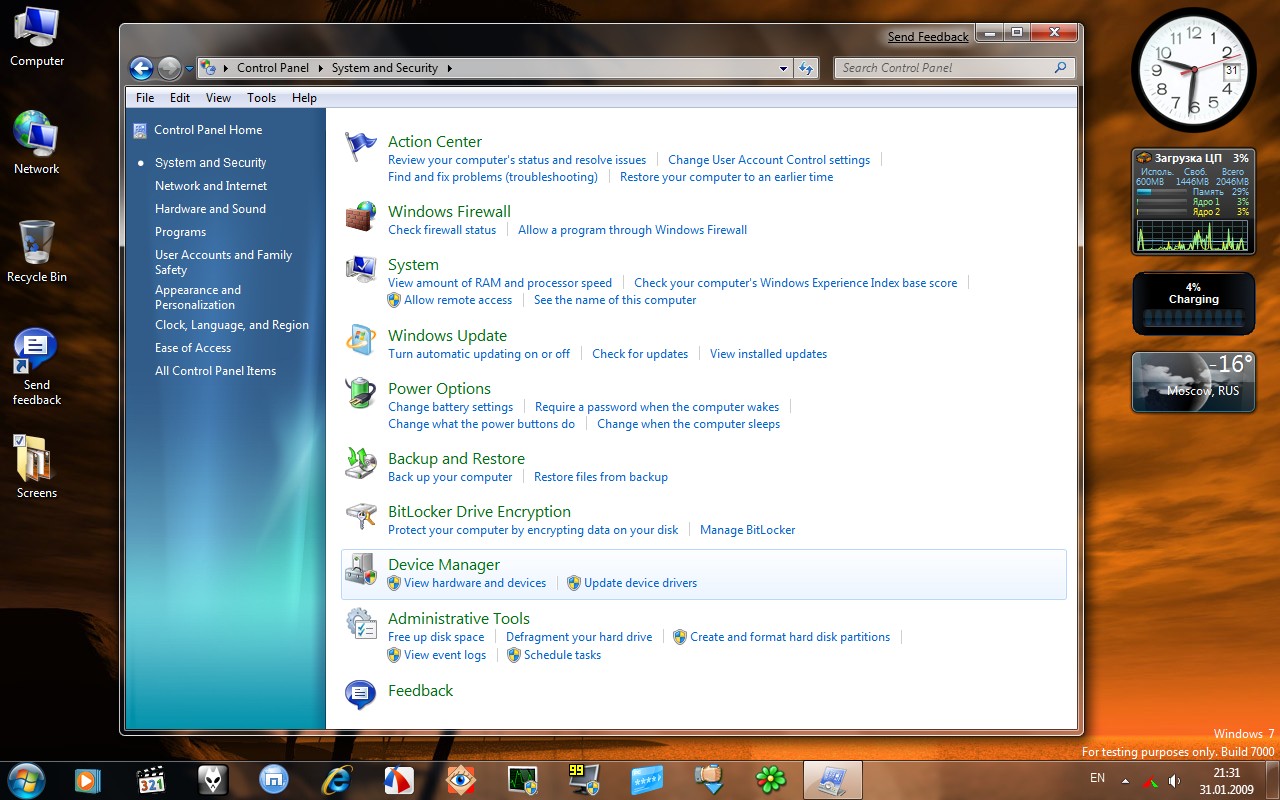Open Clock, Language, and Region
Screen dimensions: 1280x800
pyautogui.click(x=232, y=325)
